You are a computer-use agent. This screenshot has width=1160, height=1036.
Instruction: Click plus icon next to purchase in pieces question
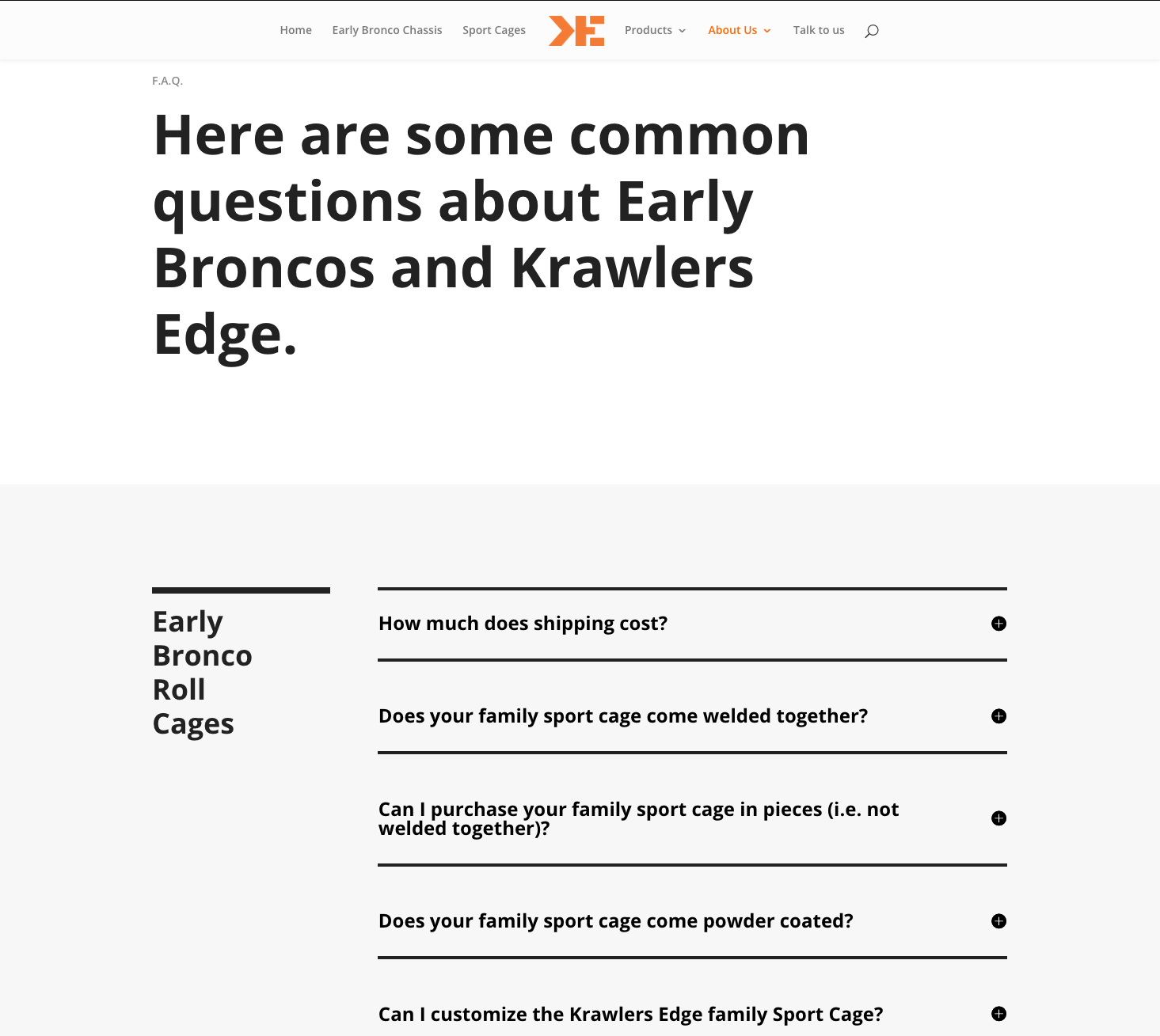coord(999,818)
